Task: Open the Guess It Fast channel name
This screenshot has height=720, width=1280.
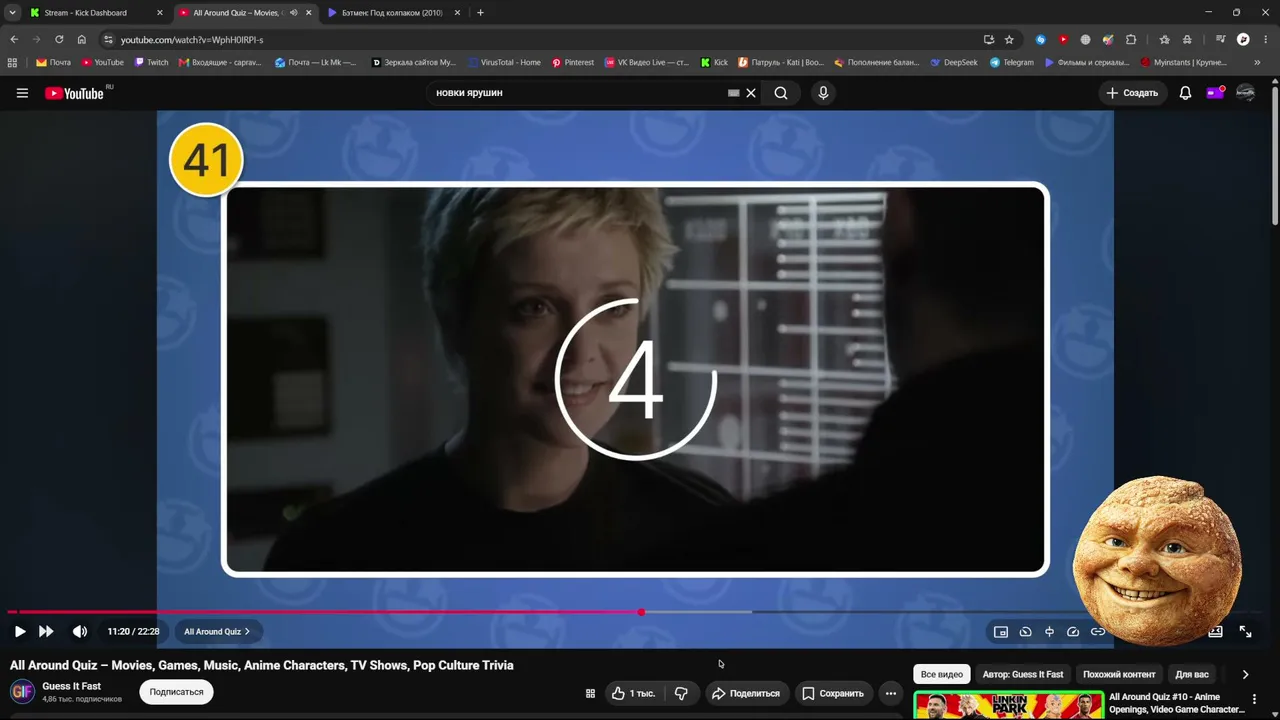Action: (71, 686)
